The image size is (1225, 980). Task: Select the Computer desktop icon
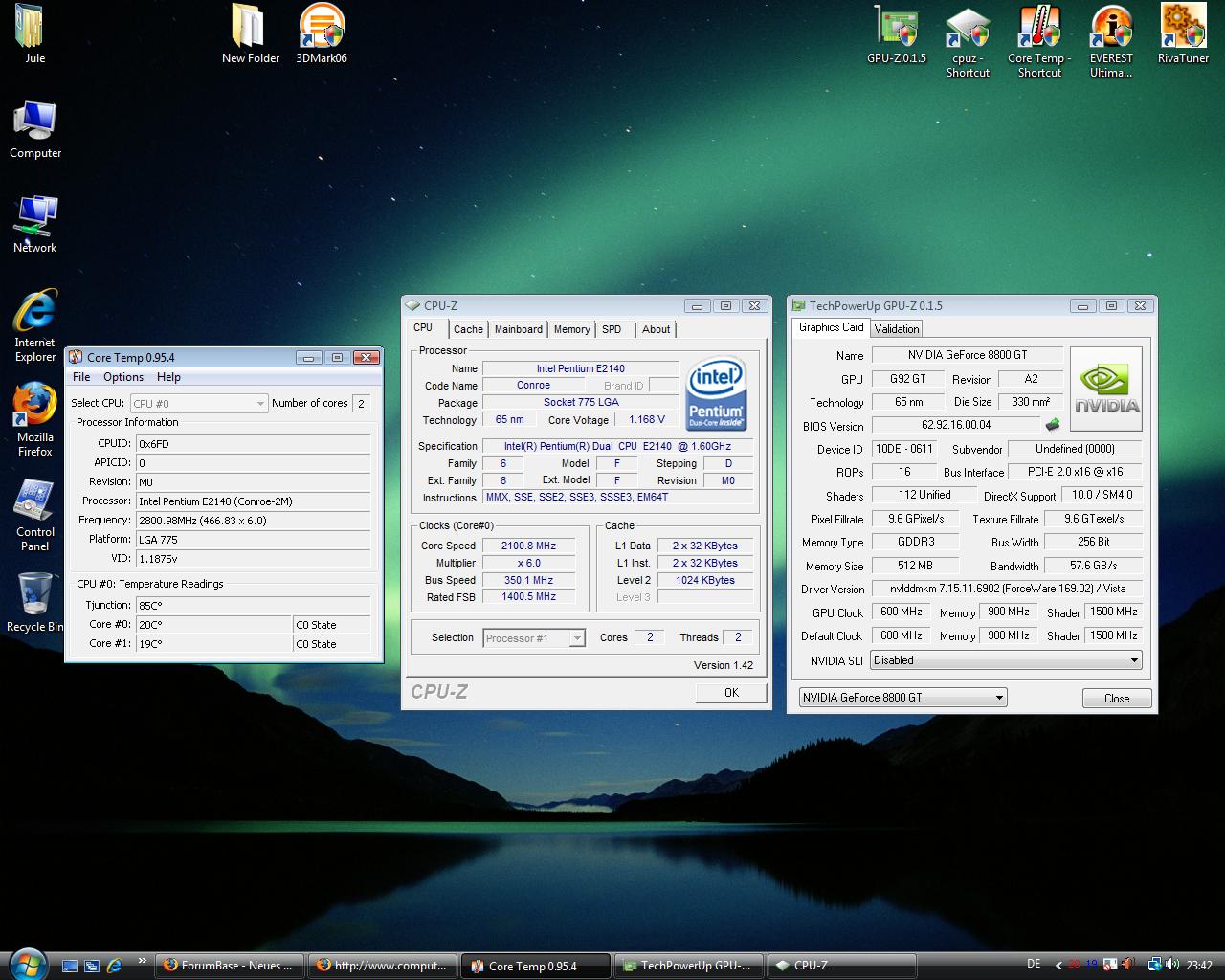(35, 129)
